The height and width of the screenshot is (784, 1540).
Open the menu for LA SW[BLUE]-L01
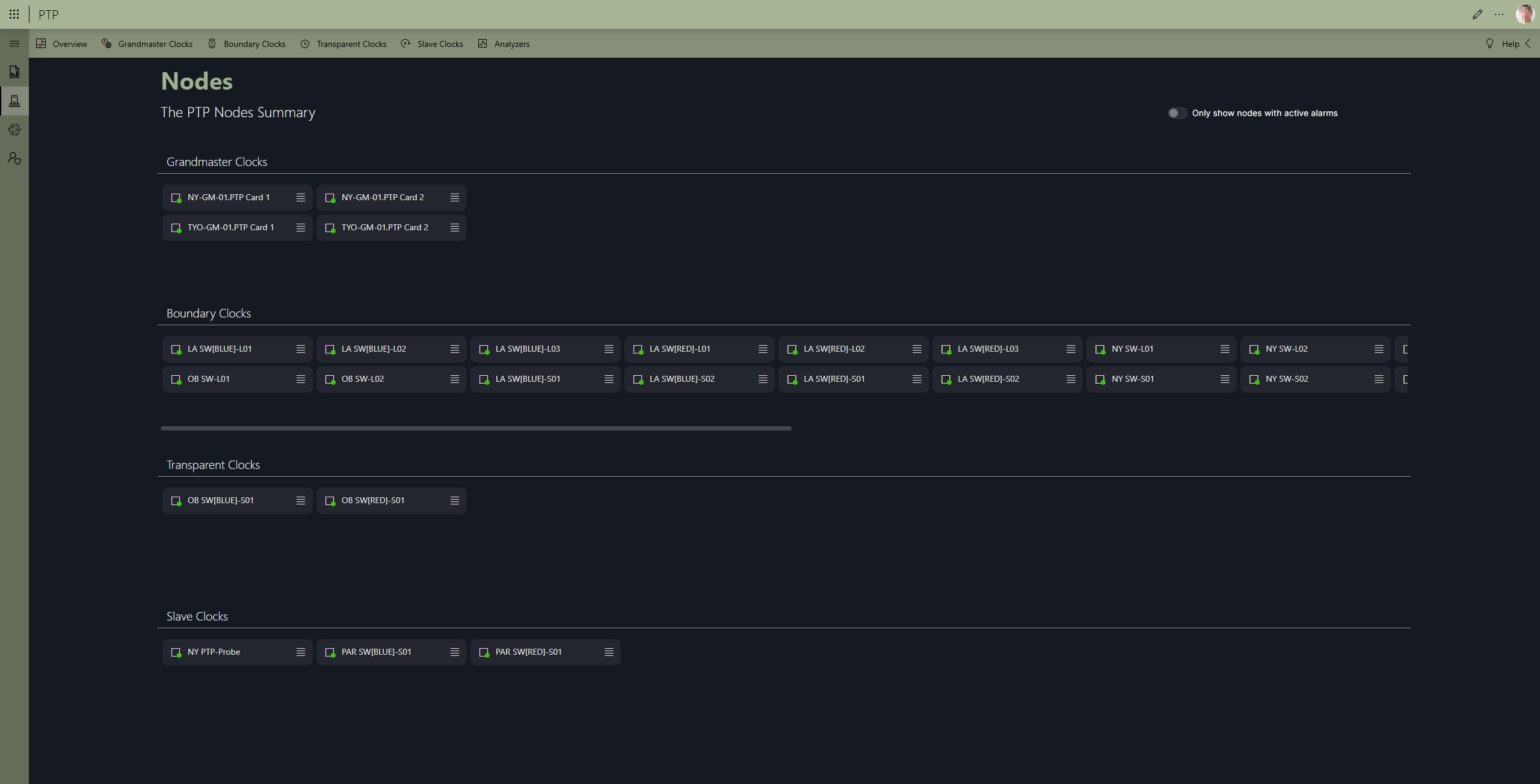click(300, 349)
